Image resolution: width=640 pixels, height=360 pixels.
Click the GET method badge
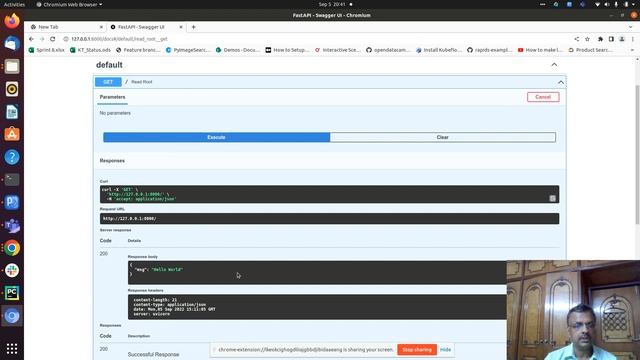coord(108,82)
